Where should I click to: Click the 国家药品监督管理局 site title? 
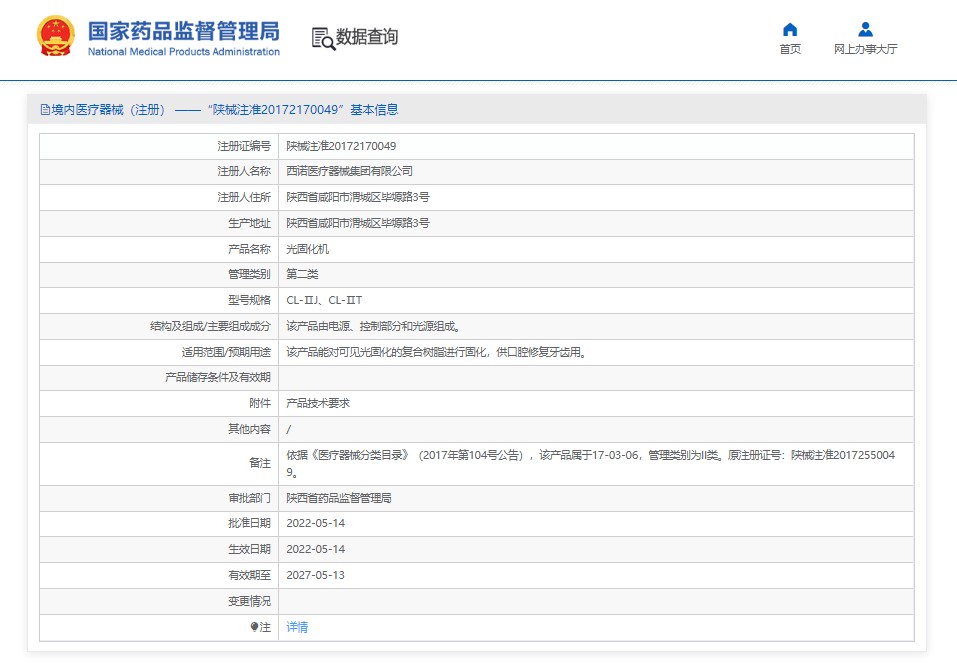click(184, 31)
